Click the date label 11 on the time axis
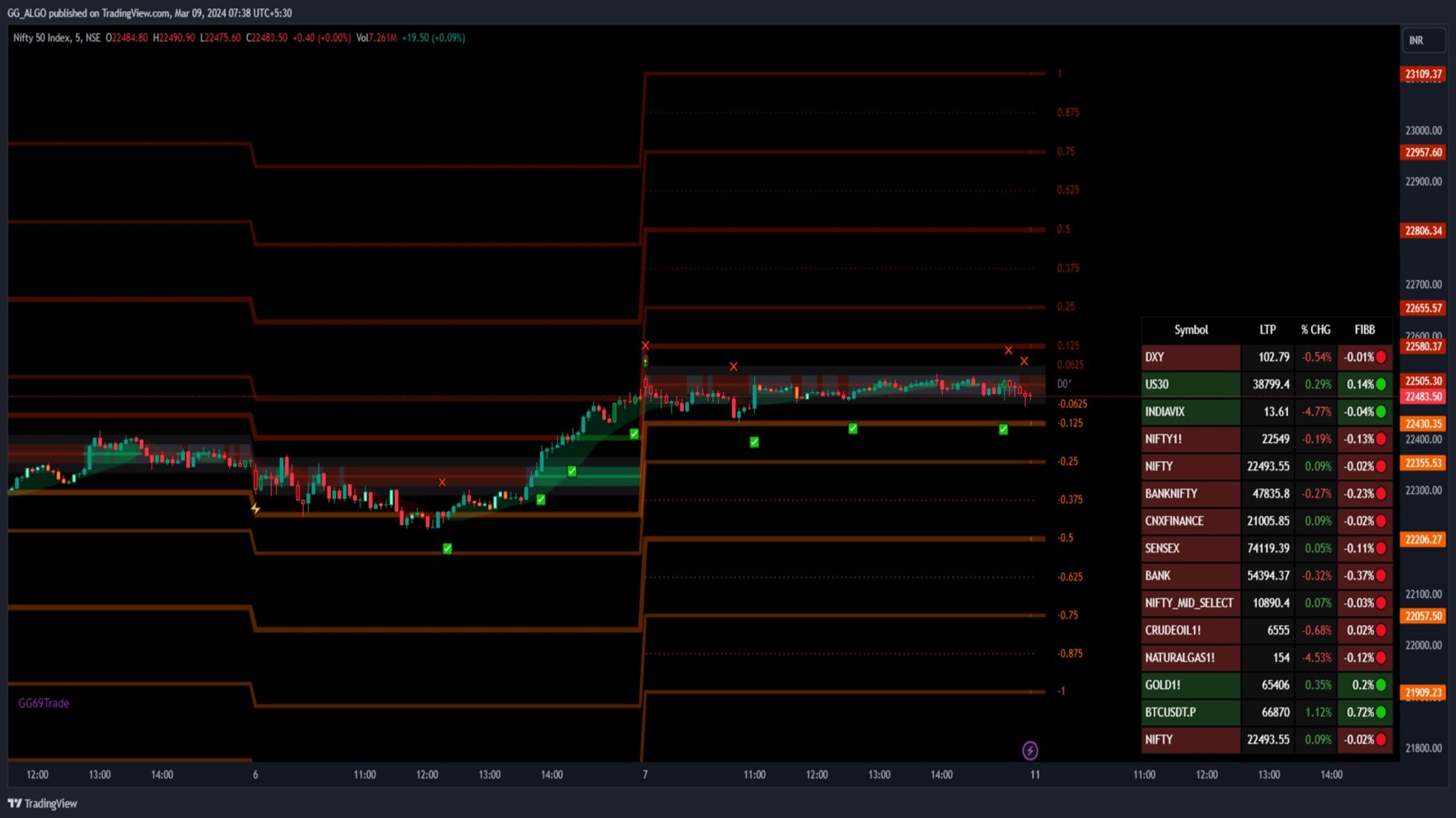The image size is (1456, 818). click(x=1035, y=775)
